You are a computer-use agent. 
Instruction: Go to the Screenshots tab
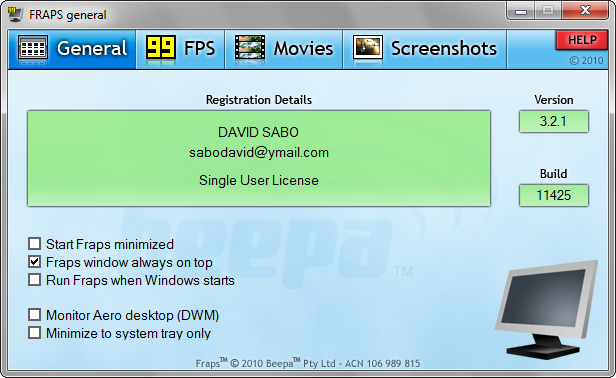tap(425, 49)
